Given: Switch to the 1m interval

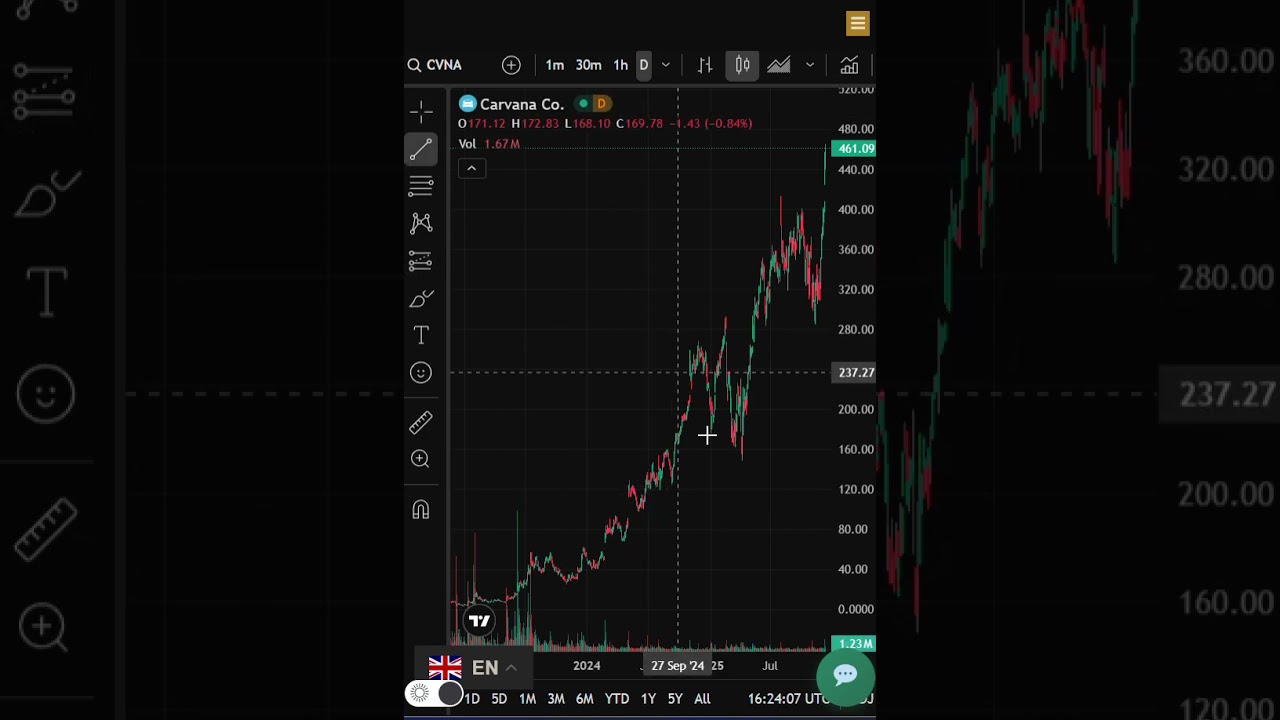Looking at the screenshot, I should [554, 65].
